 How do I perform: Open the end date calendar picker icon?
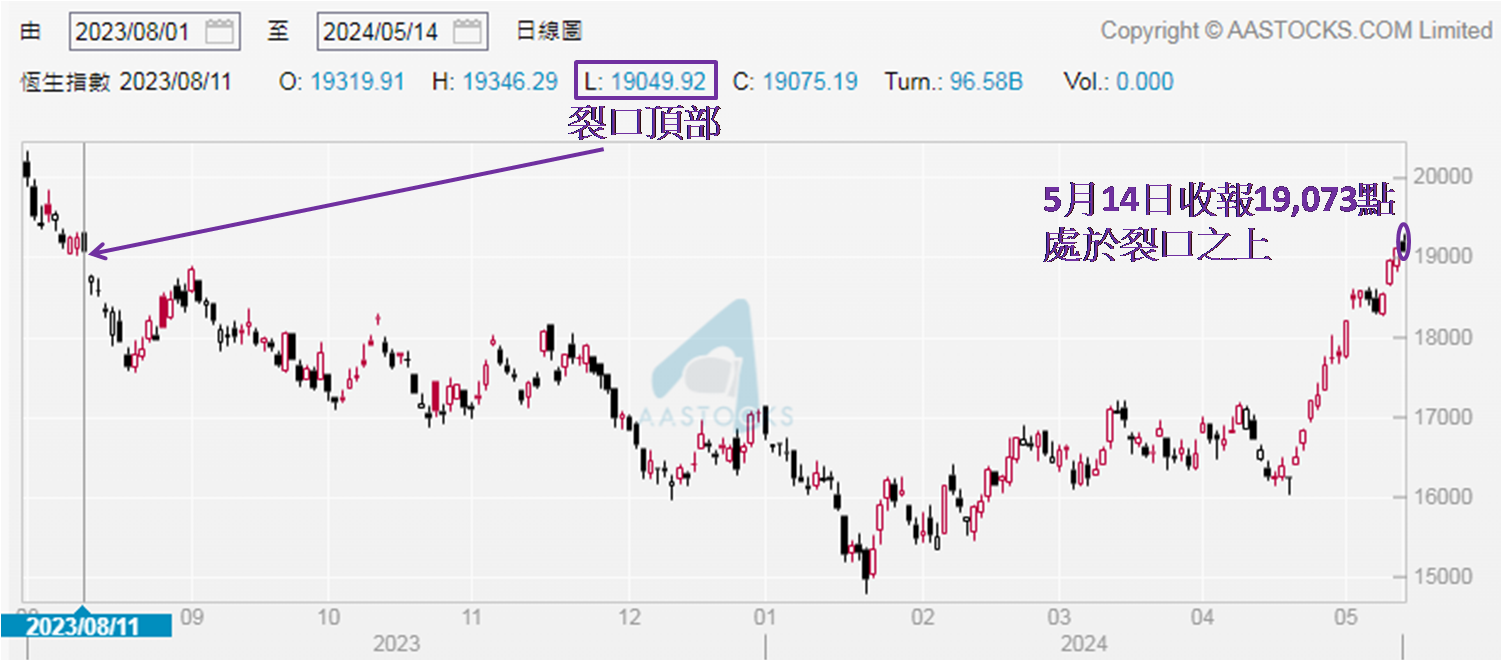(467, 31)
